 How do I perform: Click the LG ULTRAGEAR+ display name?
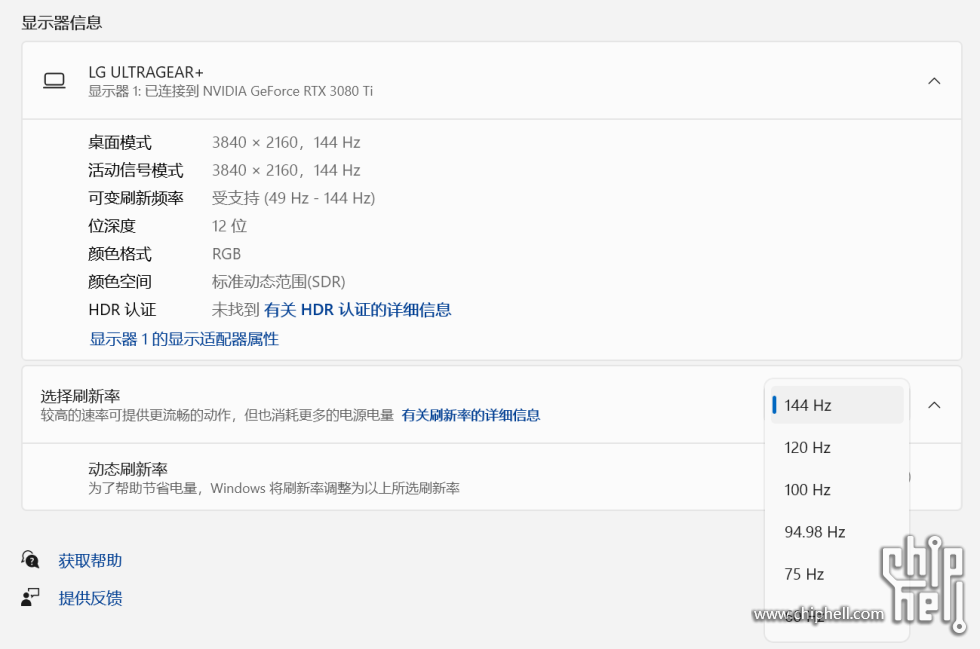click(146, 72)
